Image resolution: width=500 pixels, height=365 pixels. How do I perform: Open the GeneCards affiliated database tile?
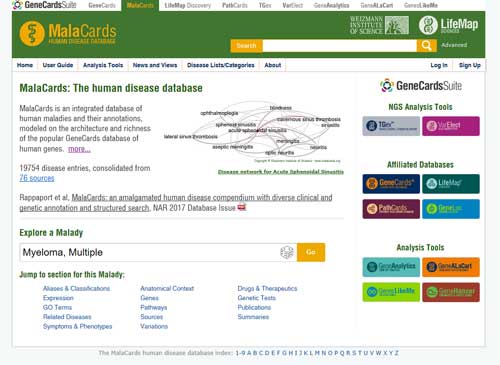pyautogui.click(x=391, y=184)
